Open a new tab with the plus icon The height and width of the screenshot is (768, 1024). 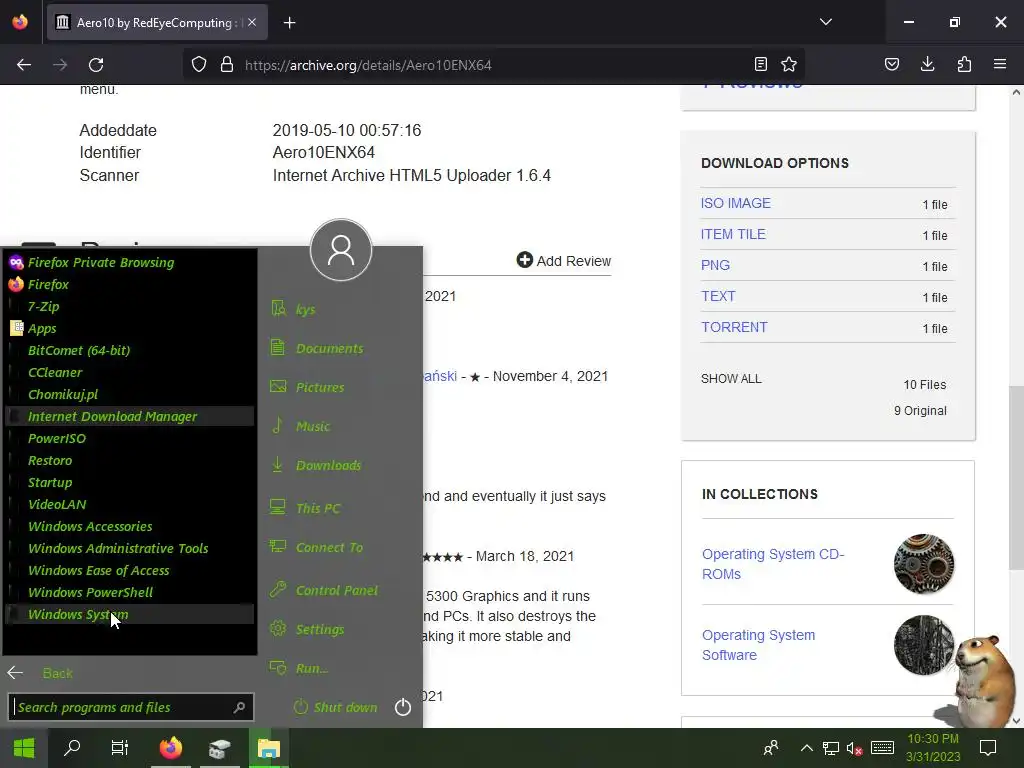coord(289,23)
